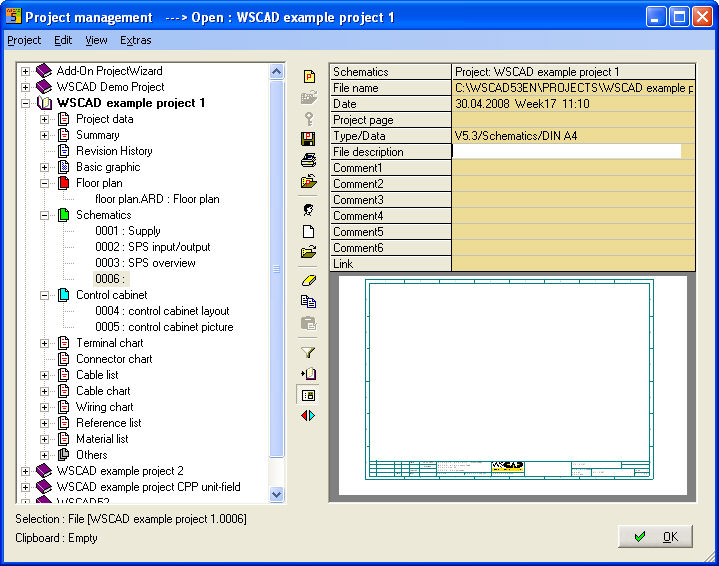Select the Connector chart item
The height and width of the screenshot is (566, 719).
pyautogui.click(x=114, y=359)
